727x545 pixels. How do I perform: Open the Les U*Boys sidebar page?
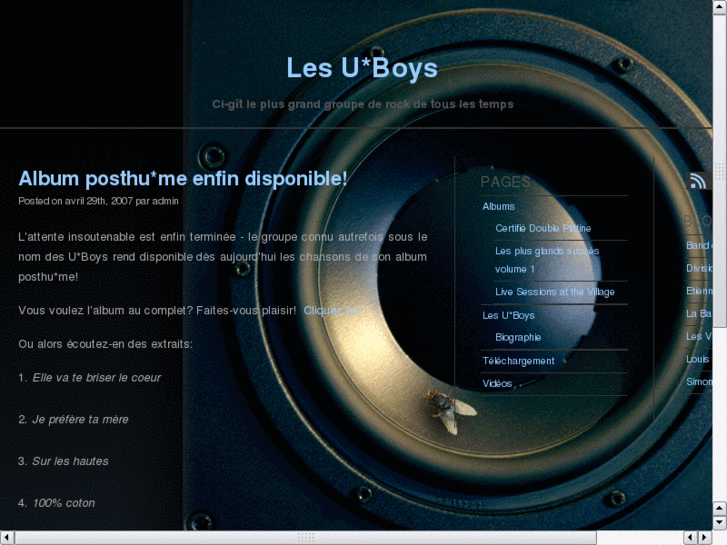pyautogui.click(x=508, y=315)
